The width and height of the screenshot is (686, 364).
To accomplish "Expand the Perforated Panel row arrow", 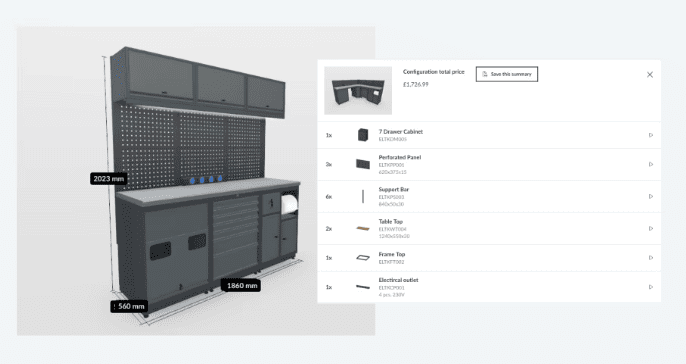I will (x=651, y=164).
